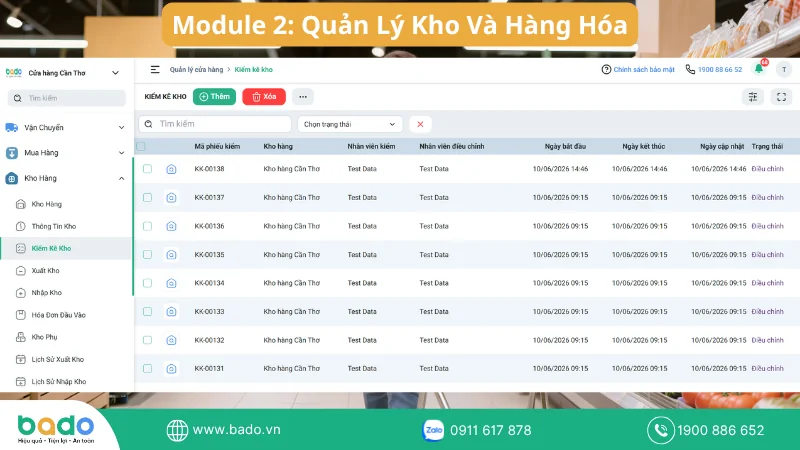Viewport: 800px width, 450px height.
Task: Click hotline 1900 88 66 52 link
Action: [x=720, y=69]
